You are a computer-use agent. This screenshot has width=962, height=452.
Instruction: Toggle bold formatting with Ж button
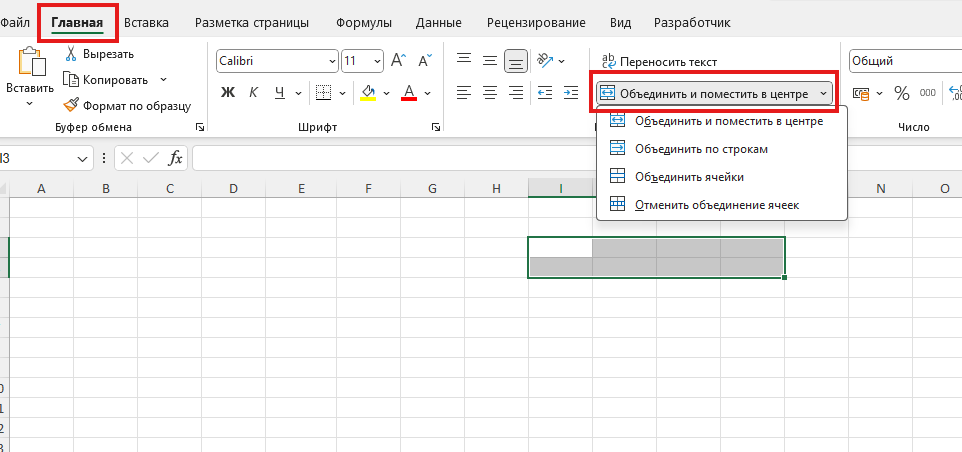coord(227,93)
